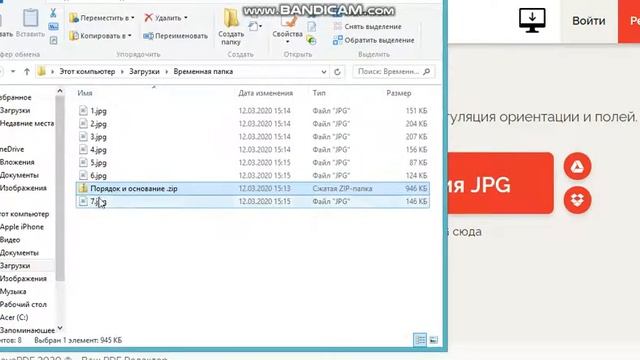The width and height of the screenshot is (640, 360).
Task: Open highlighted Загрузки in the sidebar
Action: click(x=15, y=266)
